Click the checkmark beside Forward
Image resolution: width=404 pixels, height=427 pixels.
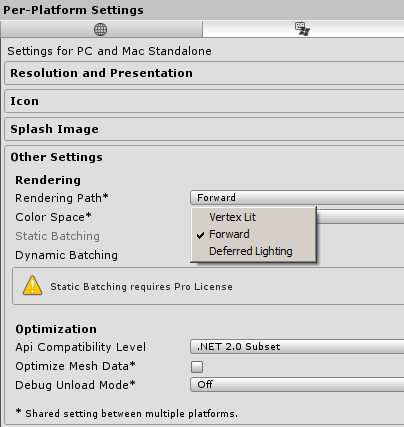pos(200,235)
